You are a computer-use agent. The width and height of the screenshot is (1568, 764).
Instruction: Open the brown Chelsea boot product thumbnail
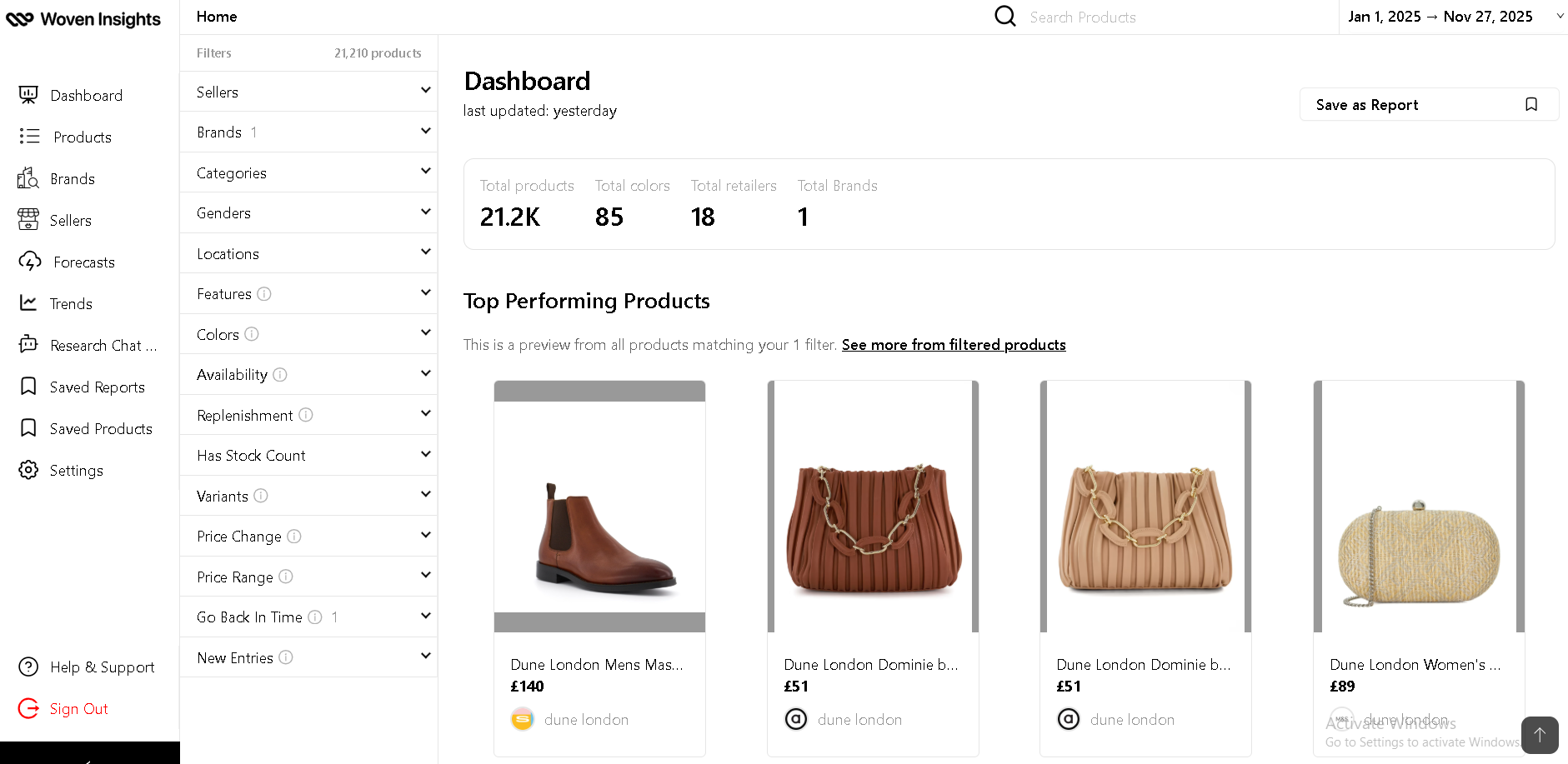coord(599,507)
